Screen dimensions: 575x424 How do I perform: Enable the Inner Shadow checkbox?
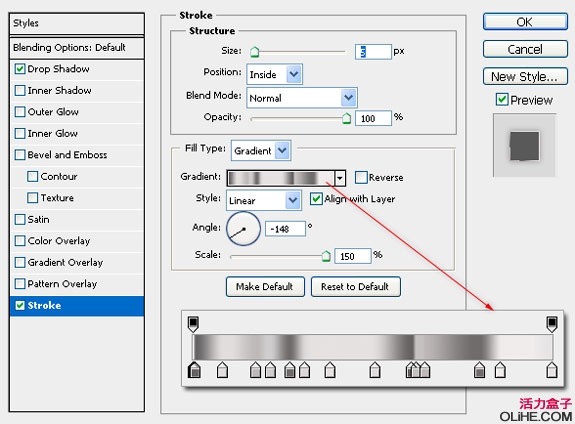click(x=20, y=90)
